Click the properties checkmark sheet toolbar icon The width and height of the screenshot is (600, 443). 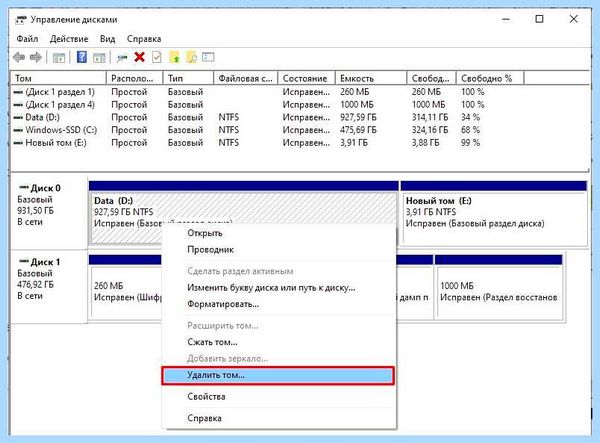157,57
